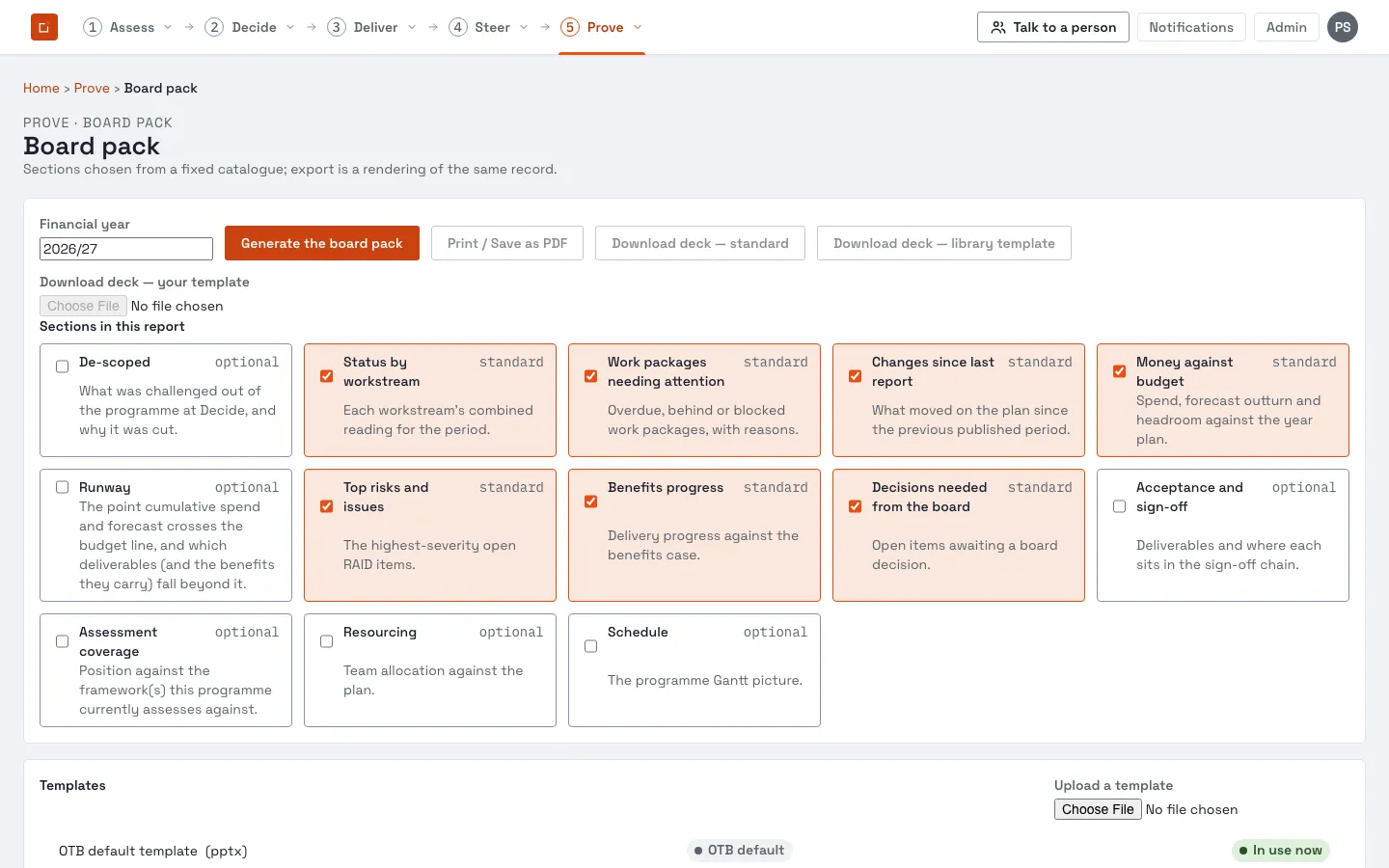Tick the De-scoped section checkbox

point(62,366)
